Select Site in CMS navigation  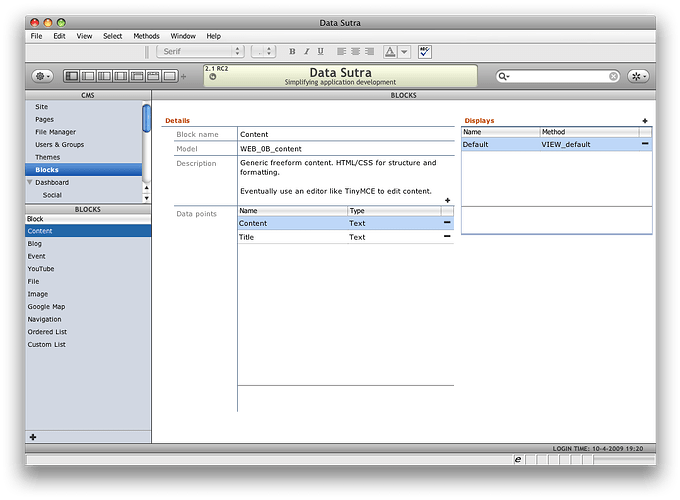point(83,107)
